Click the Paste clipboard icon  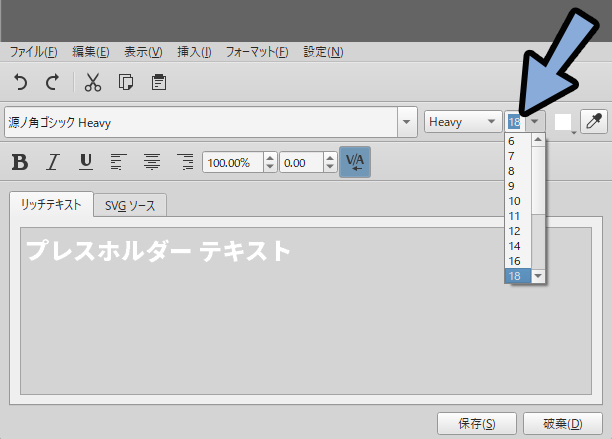[x=159, y=82]
